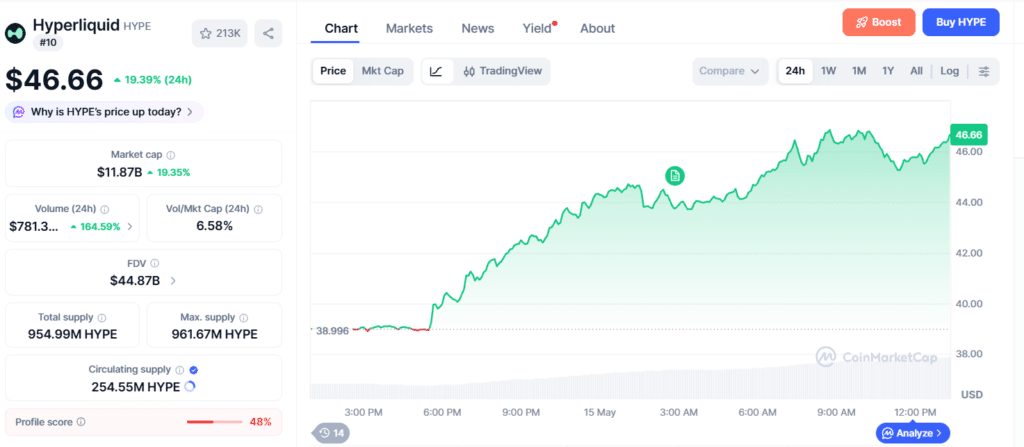Click the circular supply progress ring

(x=190, y=387)
